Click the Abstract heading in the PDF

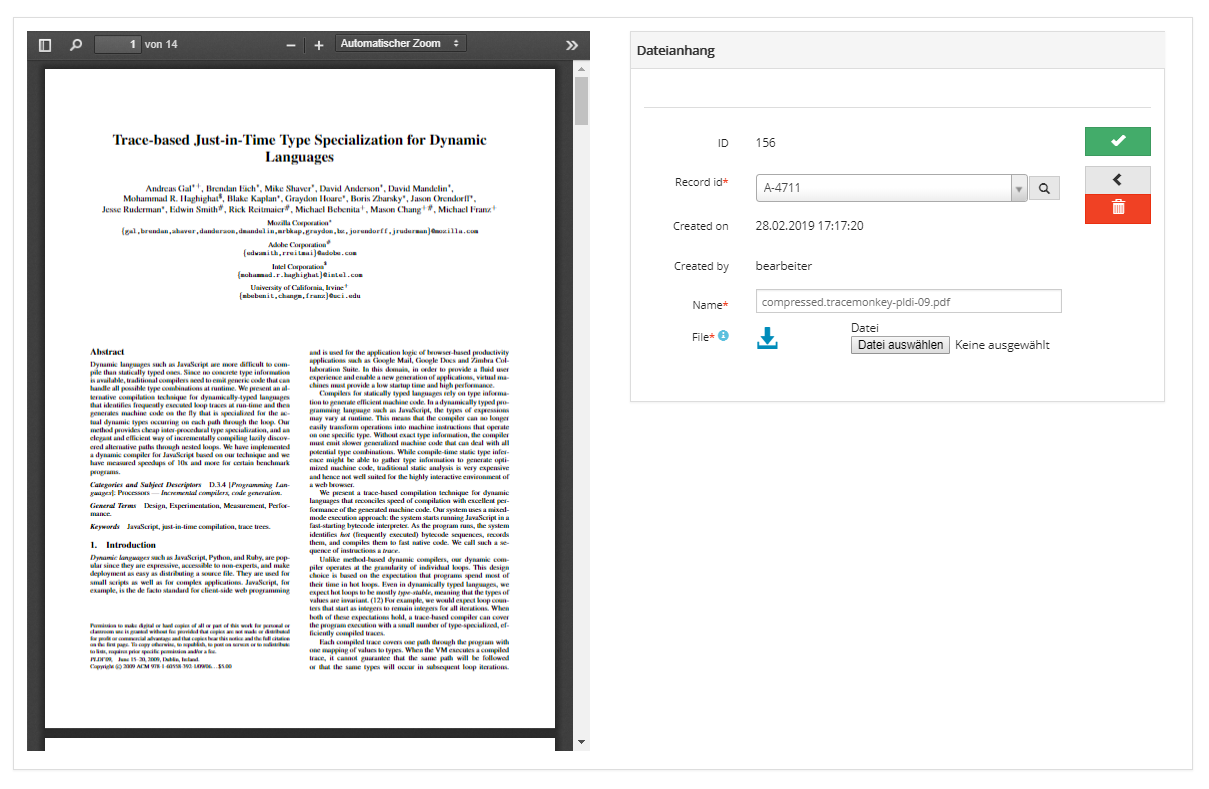[107, 352]
